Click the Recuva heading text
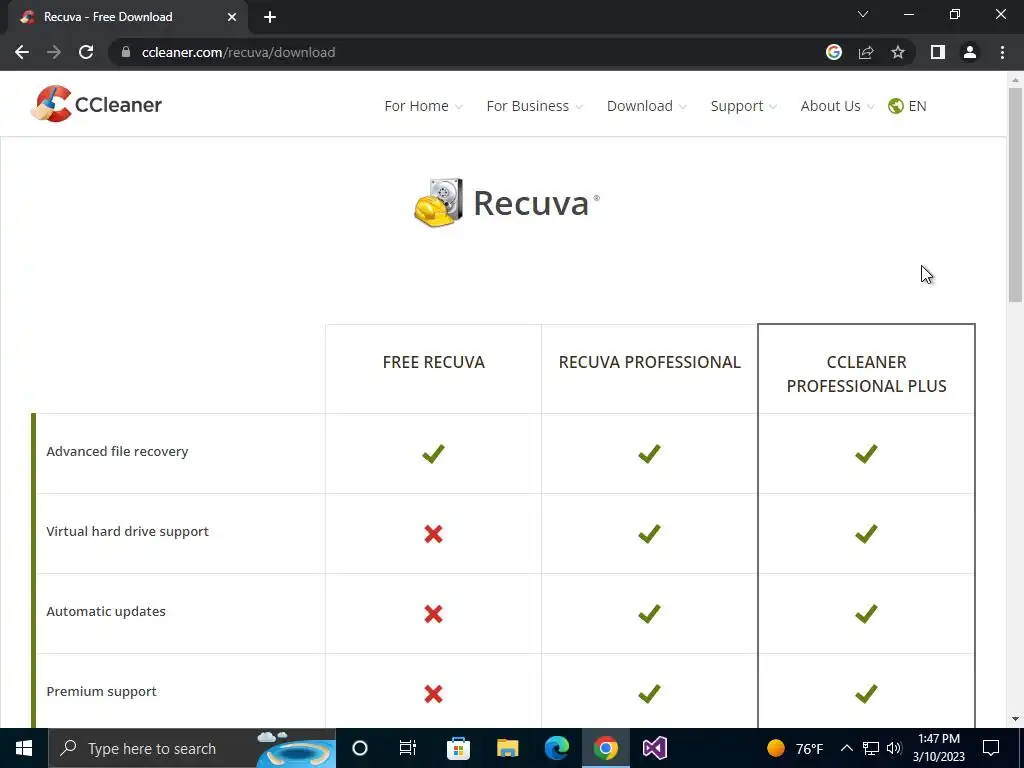Image resolution: width=1024 pixels, height=768 pixels. coord(531,203)
